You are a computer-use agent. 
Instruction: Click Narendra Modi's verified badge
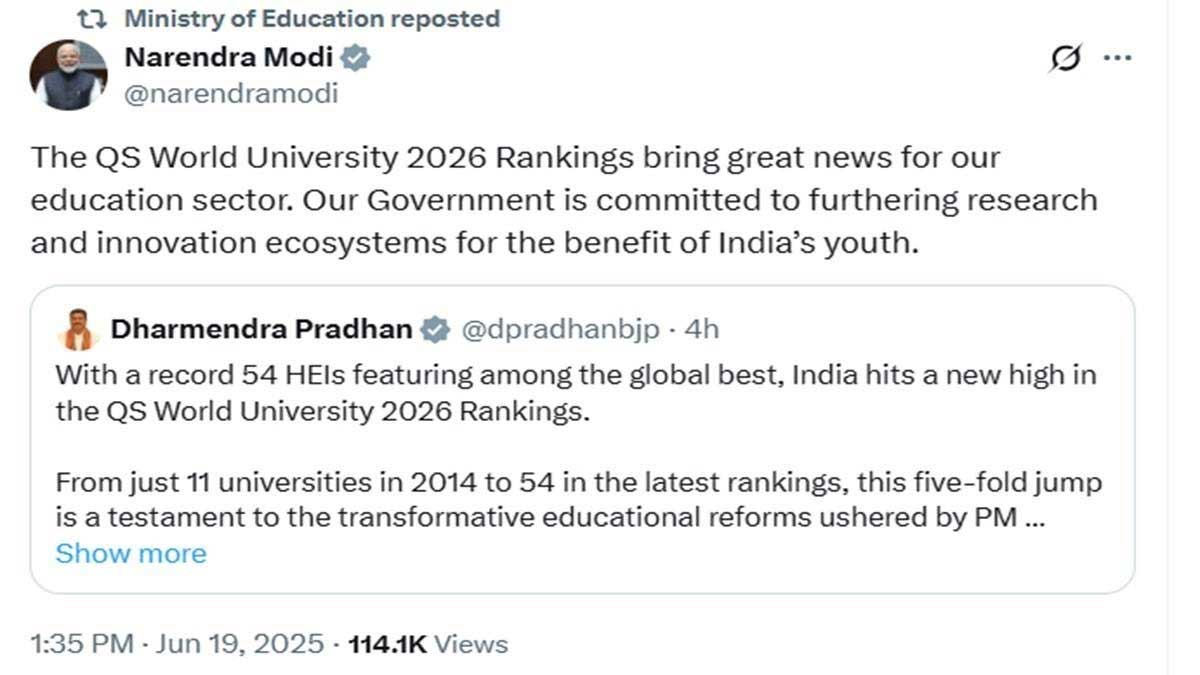[355, 57]
